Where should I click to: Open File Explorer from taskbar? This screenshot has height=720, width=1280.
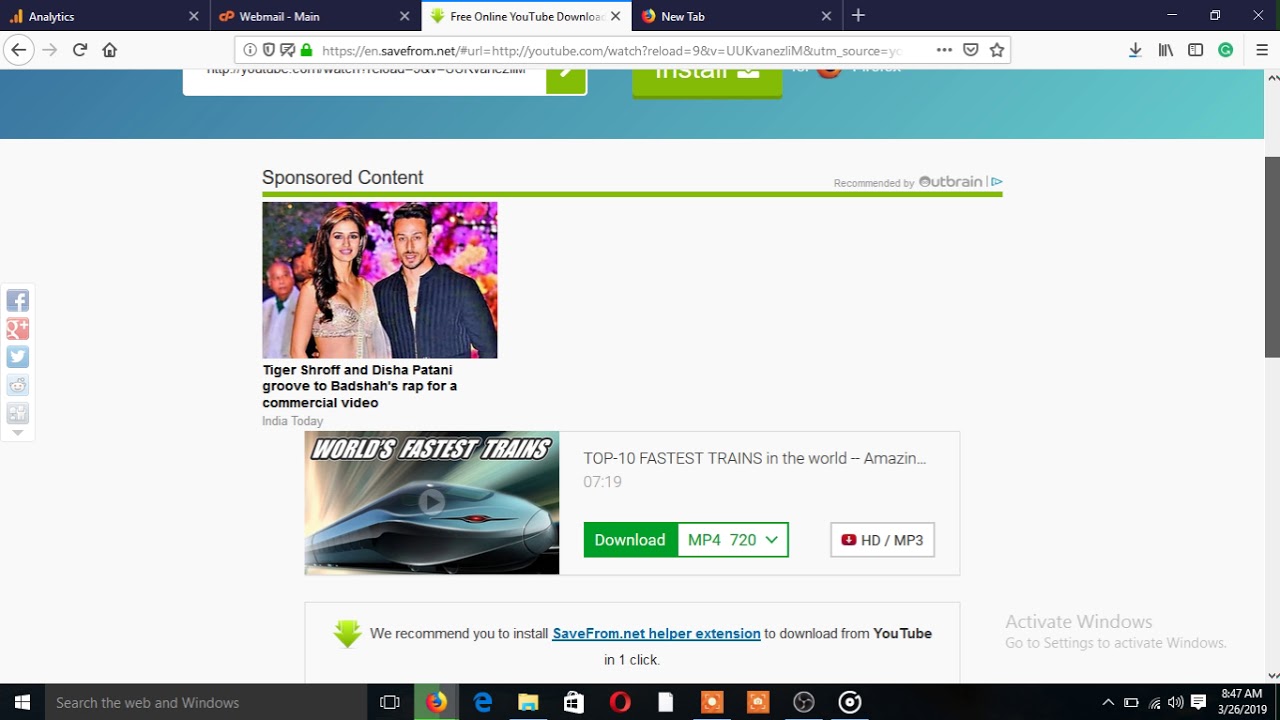[528, 702]
